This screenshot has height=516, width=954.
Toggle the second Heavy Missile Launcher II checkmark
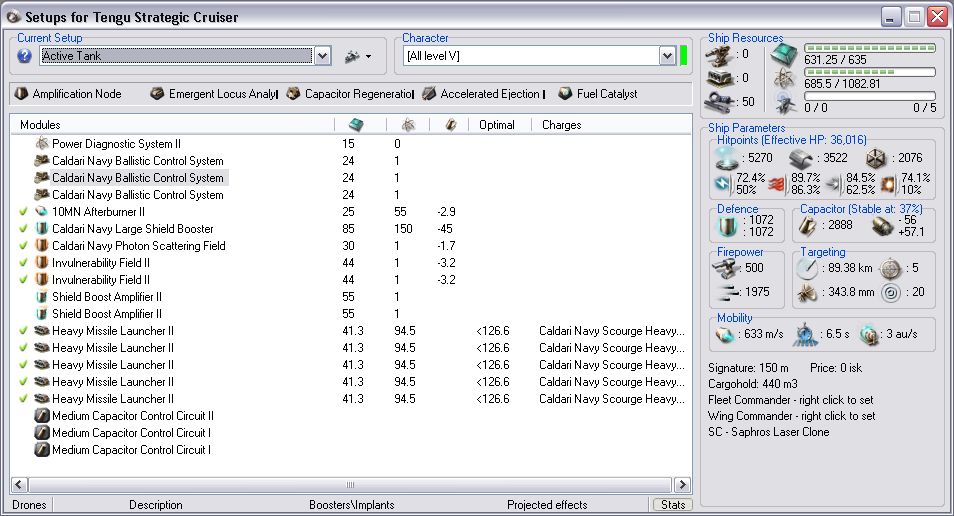pos(23,348)
